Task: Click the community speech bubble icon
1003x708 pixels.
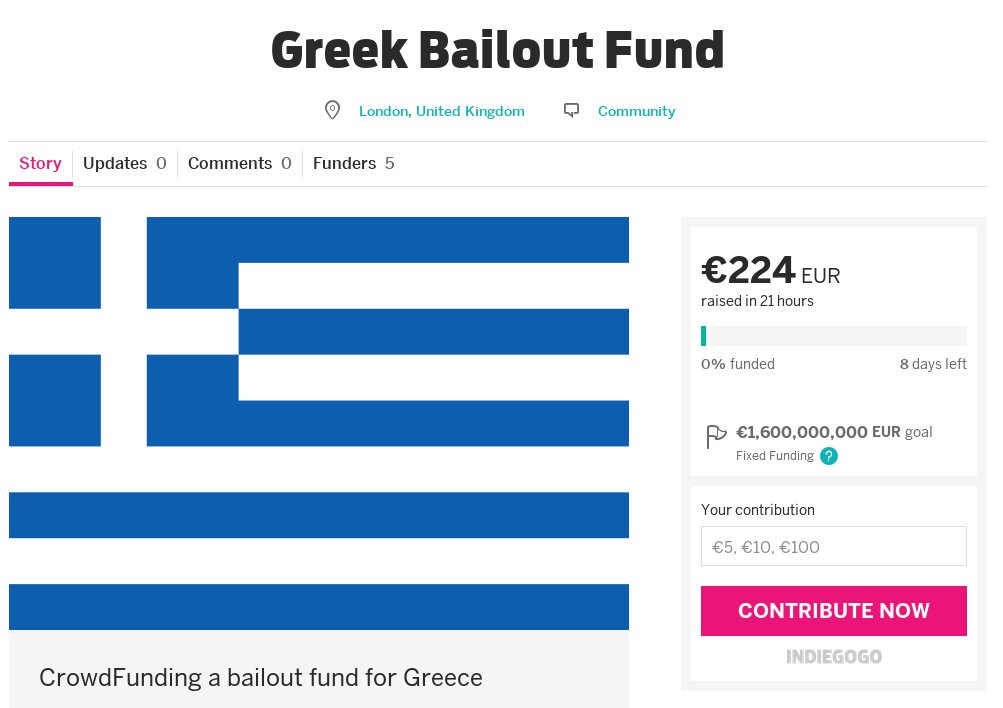Action: point(571,111)
